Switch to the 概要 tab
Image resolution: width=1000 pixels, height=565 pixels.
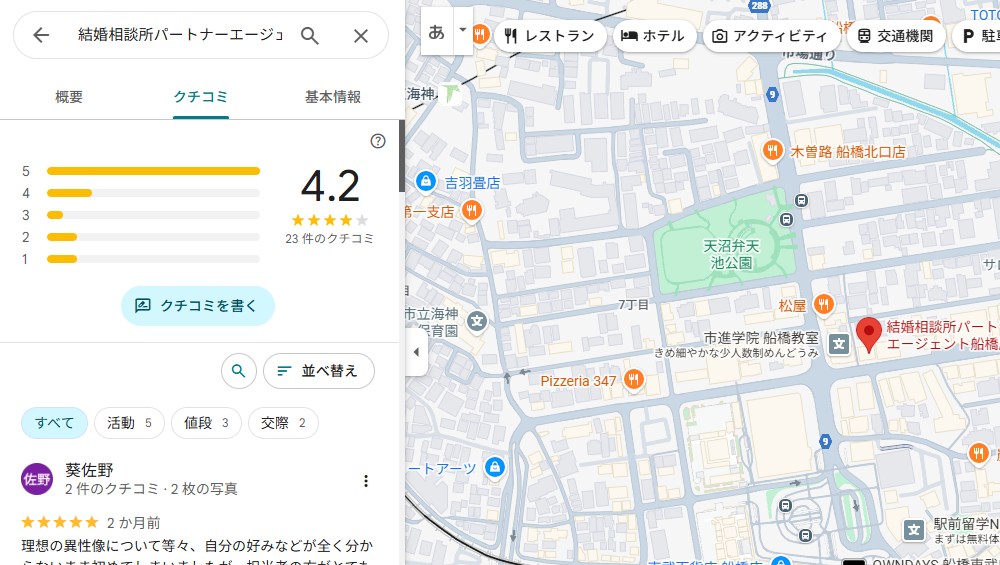[x=69, y=97]
